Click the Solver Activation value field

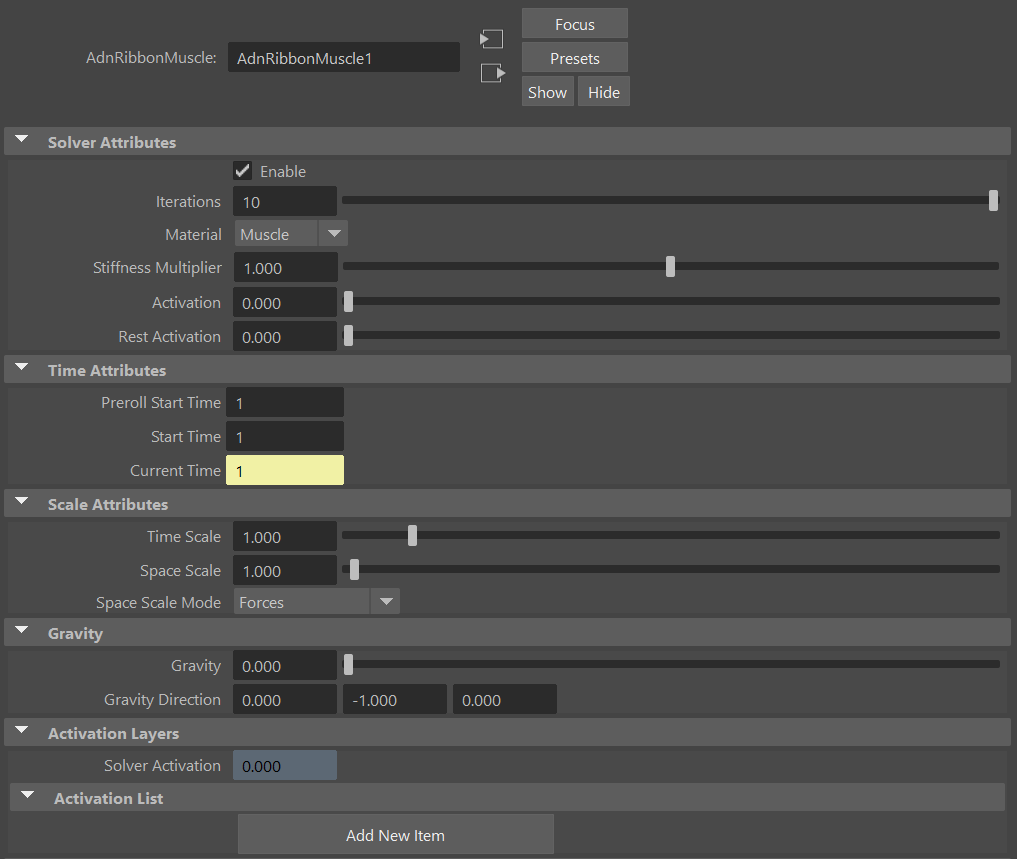point(284,765)
